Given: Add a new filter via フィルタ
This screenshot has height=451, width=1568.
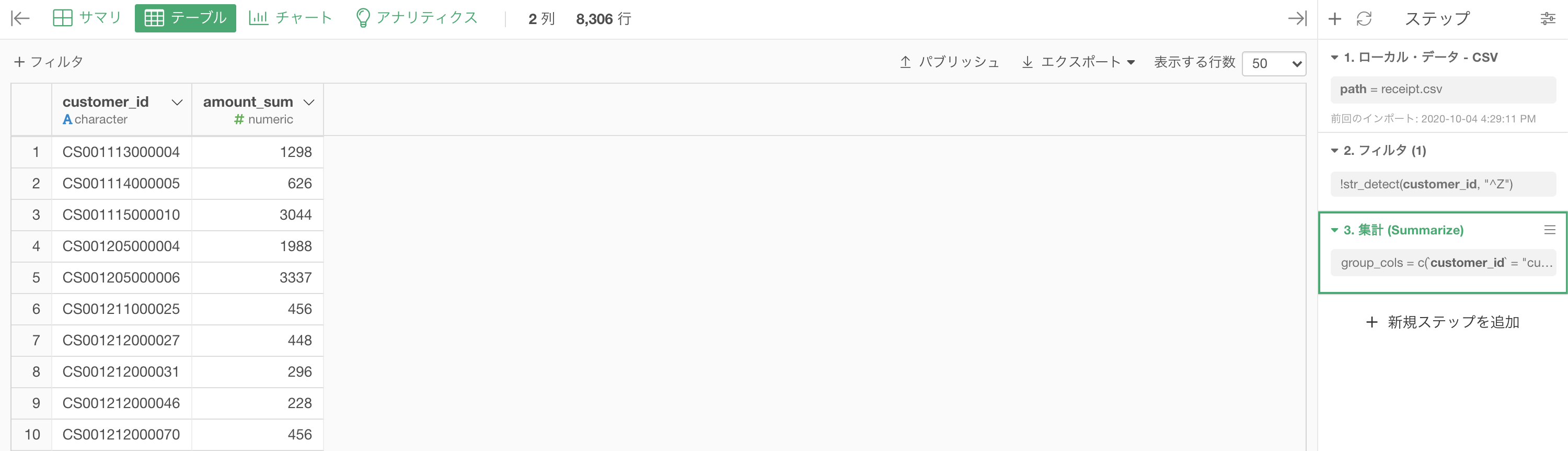Looking at the screenshot, I should pos(49,62).
